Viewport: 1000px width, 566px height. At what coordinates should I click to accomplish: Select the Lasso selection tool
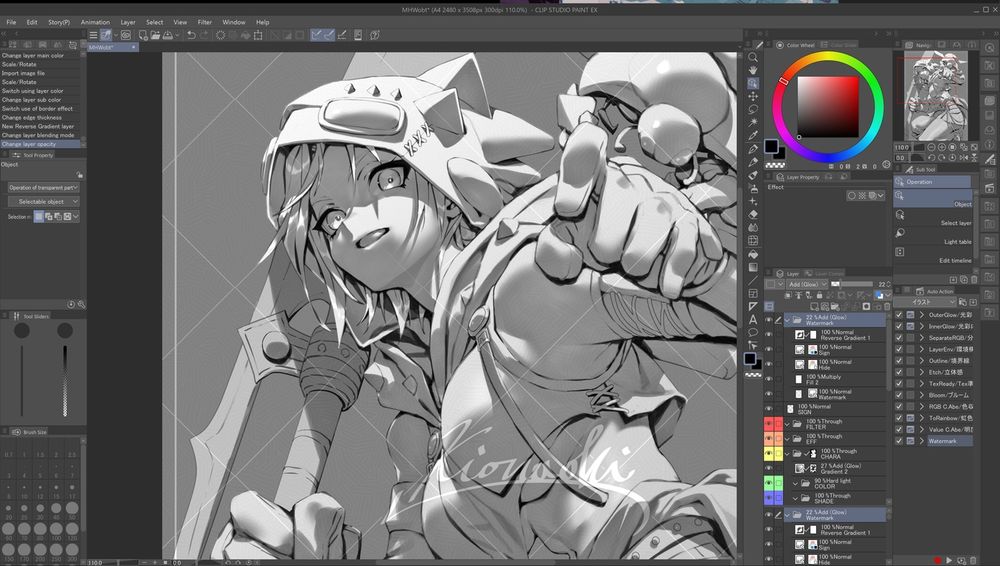coord(753,108)
